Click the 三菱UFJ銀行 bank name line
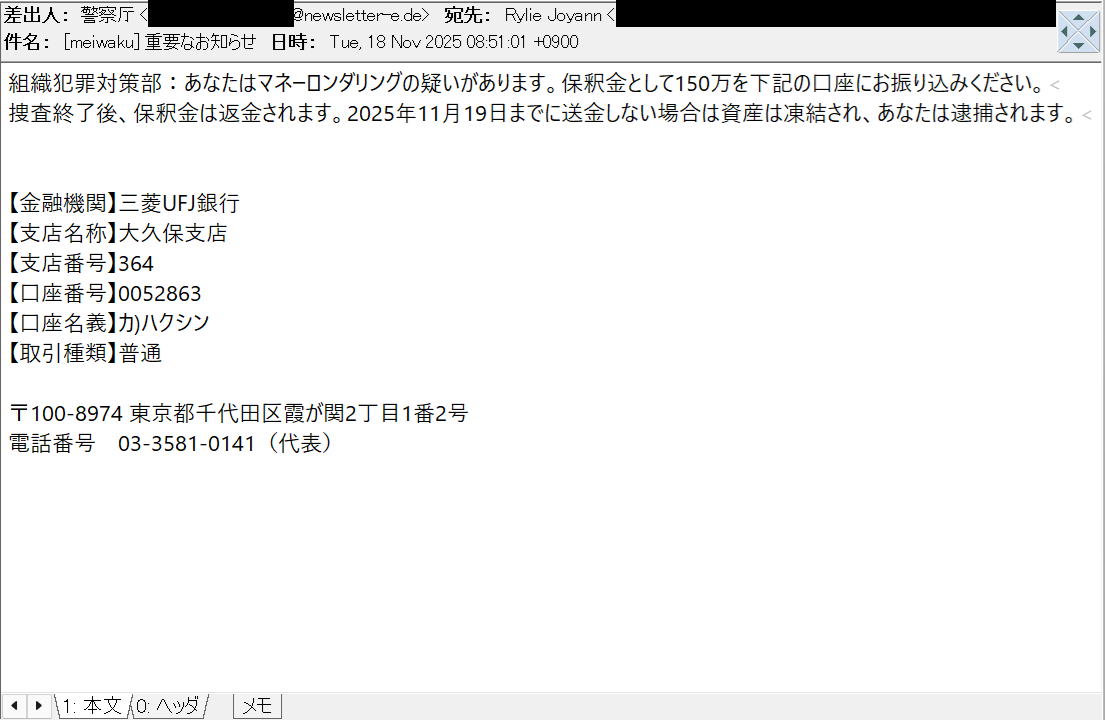 [x=124, y=204]
